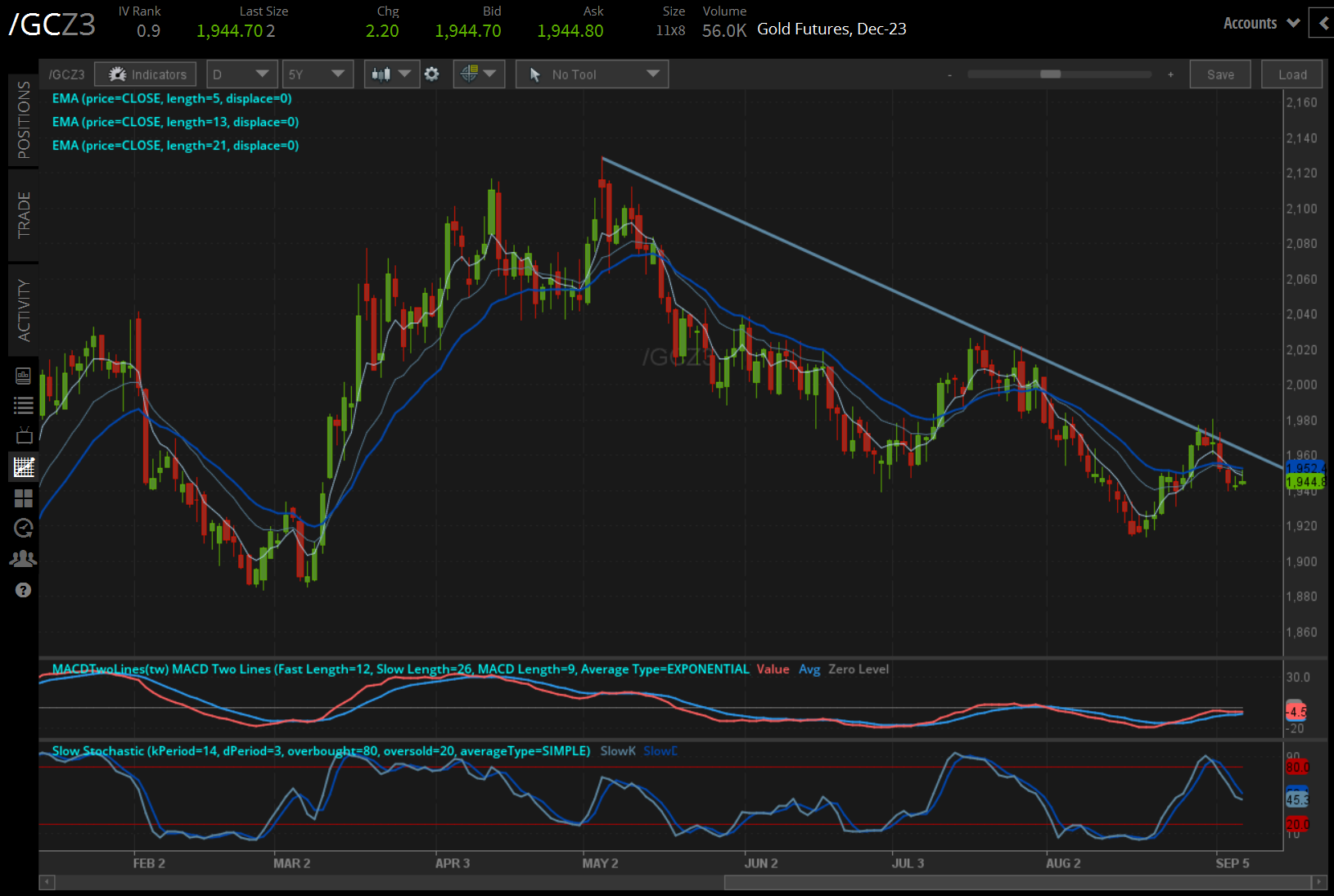Open the 5Y time range dropdown
The image size is (1334, 896).
coord(318,74)
